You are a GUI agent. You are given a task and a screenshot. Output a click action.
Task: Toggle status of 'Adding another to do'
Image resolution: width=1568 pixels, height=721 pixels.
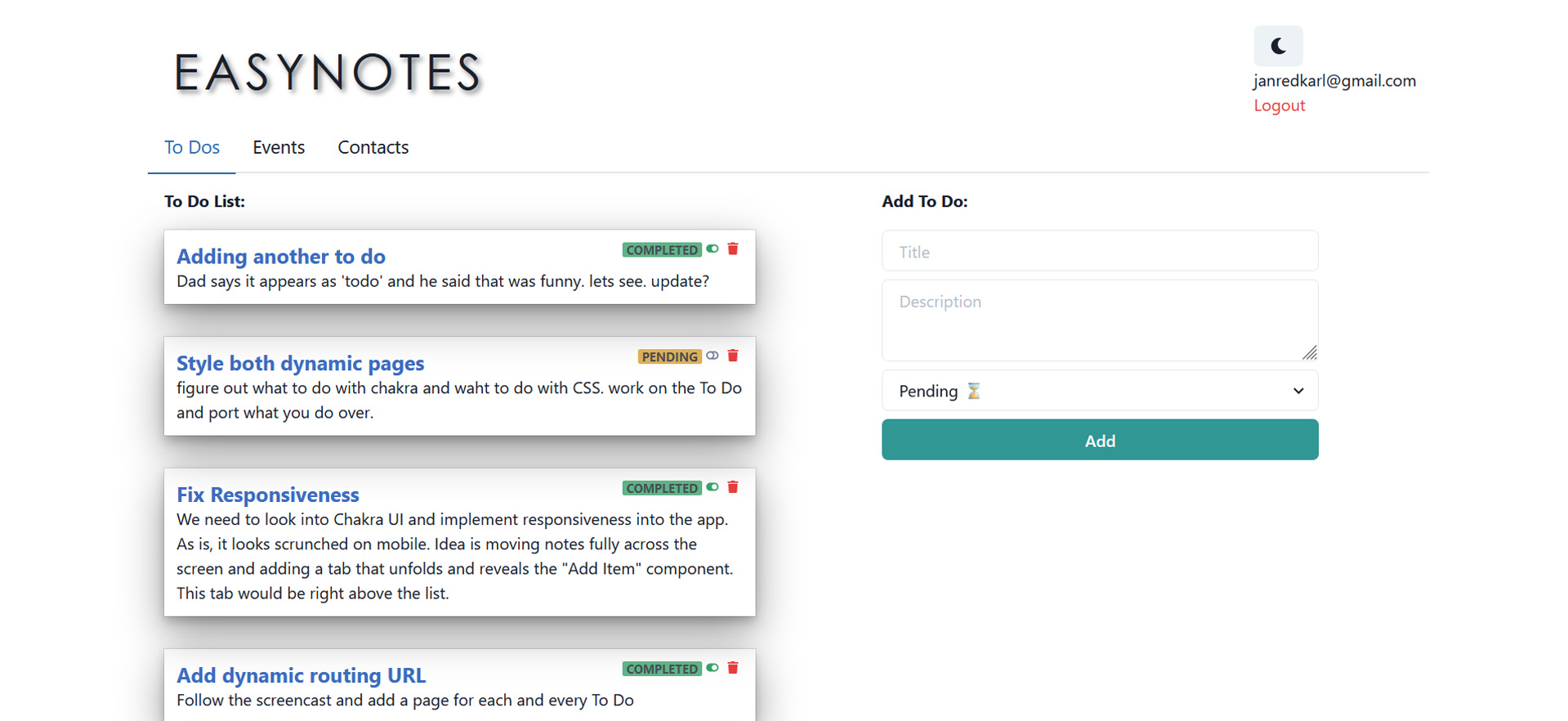coord(713,249)
